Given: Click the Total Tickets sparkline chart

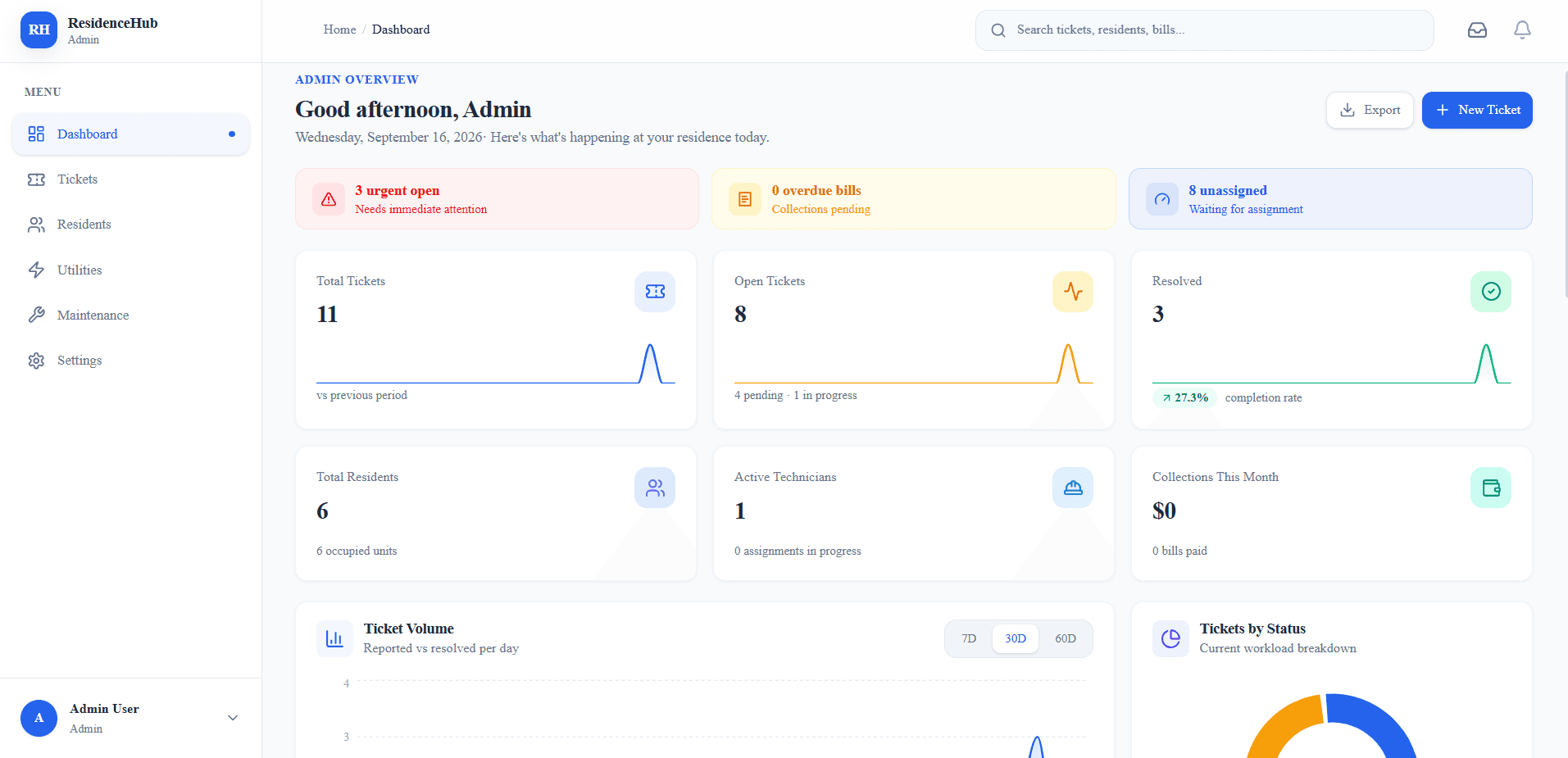Looking at the screenshot, I should [496, 363].
